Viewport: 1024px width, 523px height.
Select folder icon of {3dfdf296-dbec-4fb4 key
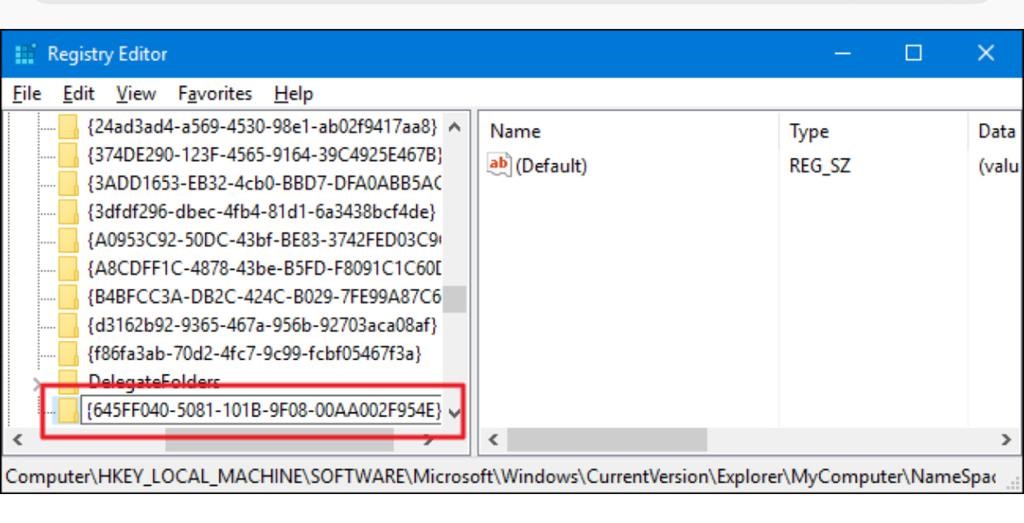point(68,212)
